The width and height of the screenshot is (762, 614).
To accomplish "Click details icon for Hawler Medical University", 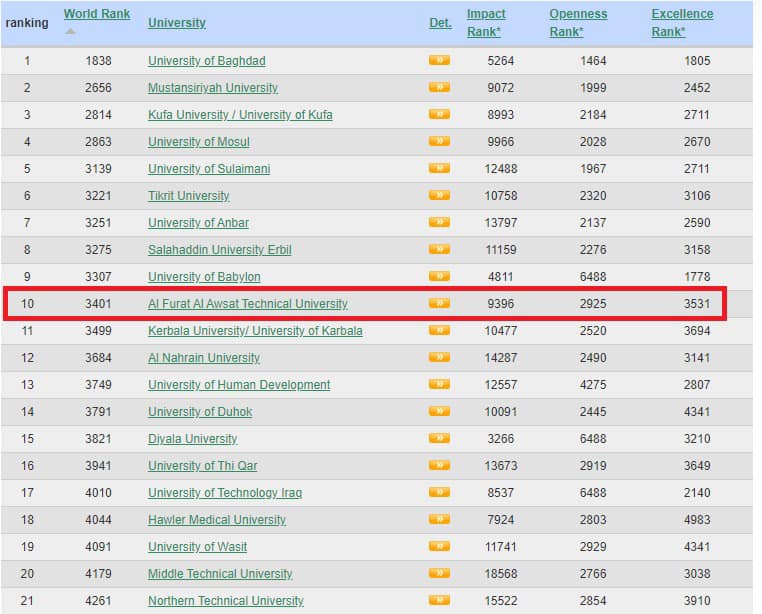I will (439, 520).
